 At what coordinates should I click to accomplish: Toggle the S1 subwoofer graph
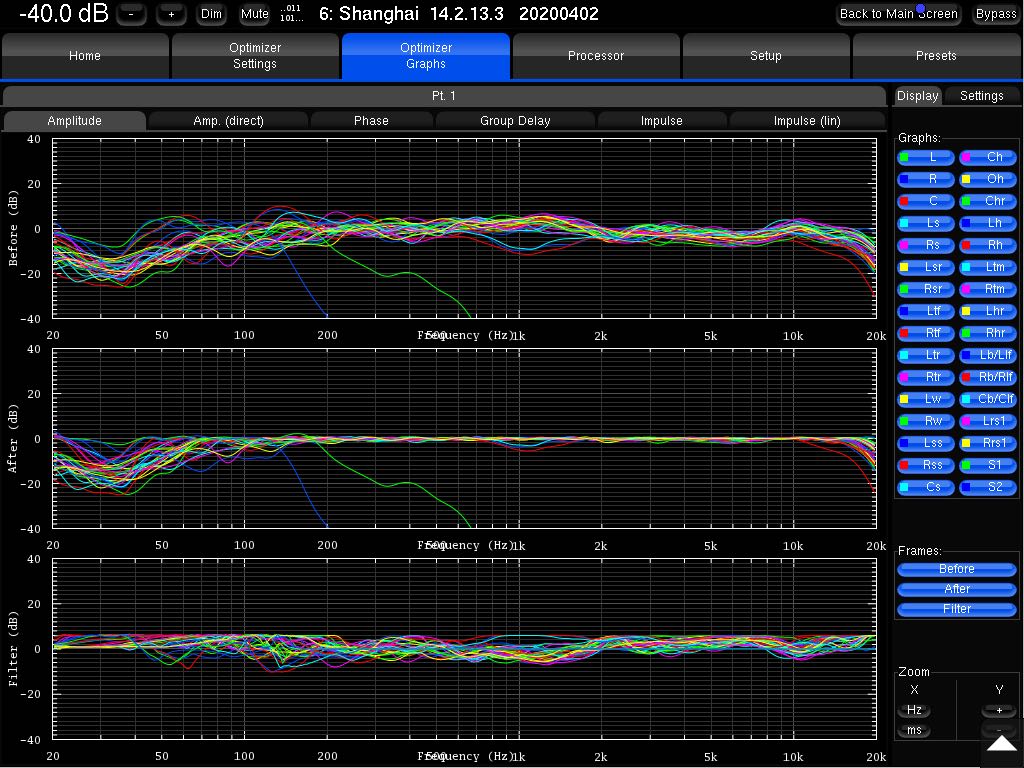tap(988, 465)
